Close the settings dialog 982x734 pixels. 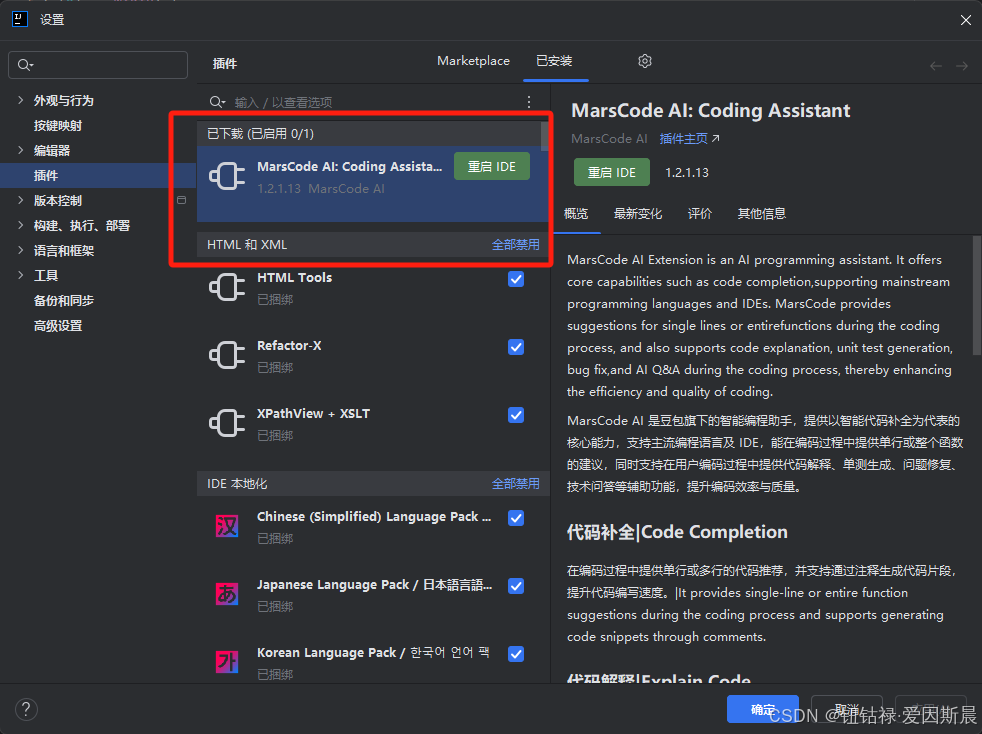(965, 20)
